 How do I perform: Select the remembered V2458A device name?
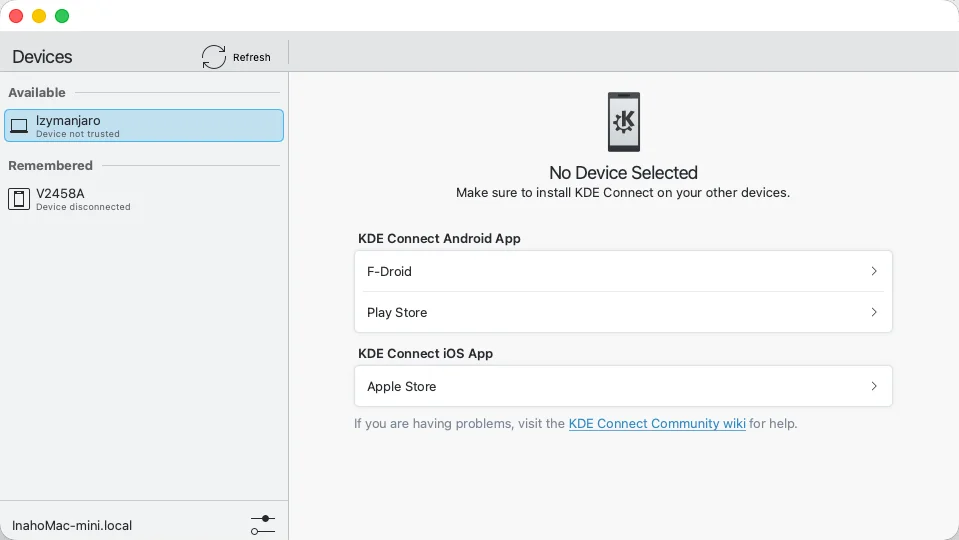coord(60,193)
